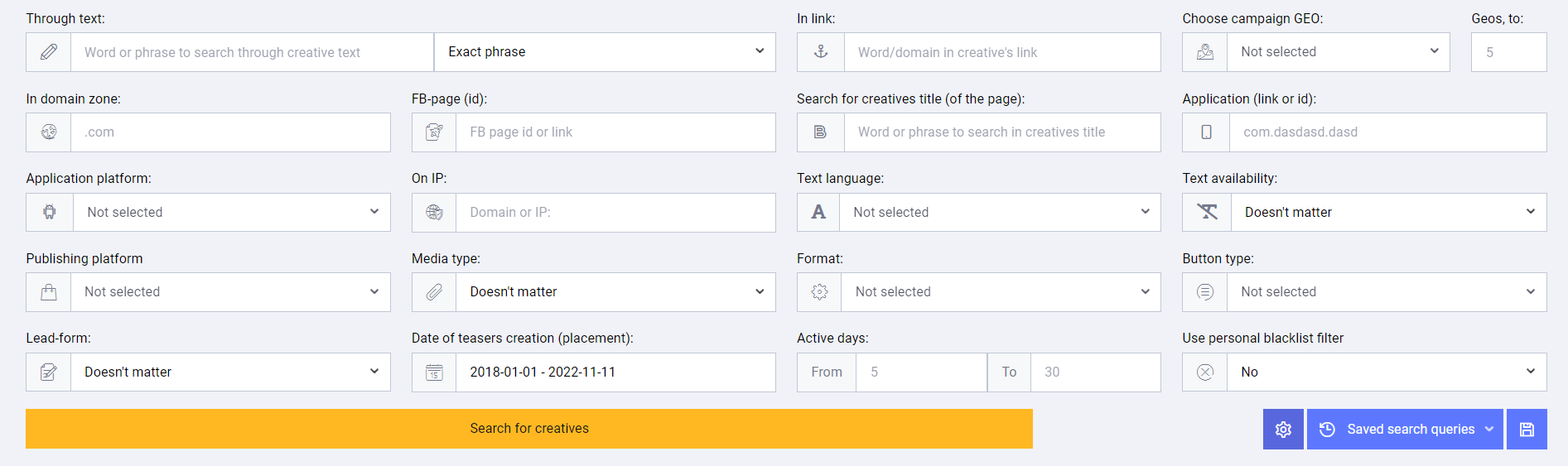Focus the FB page id or link field
Screen dimensions: 1568x466
click(x=615, y=132)
